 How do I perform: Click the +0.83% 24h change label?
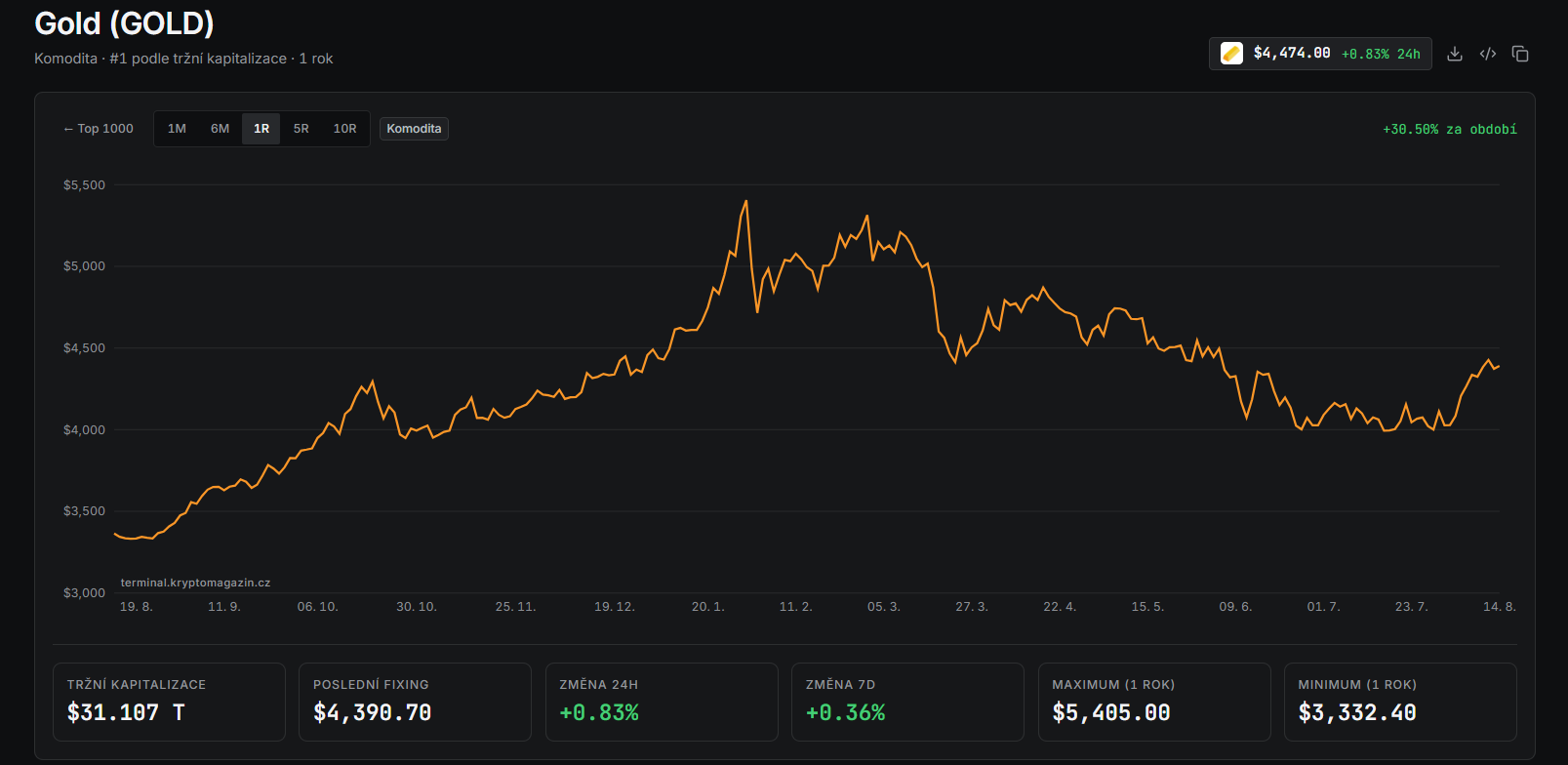tap(1381, 54)
